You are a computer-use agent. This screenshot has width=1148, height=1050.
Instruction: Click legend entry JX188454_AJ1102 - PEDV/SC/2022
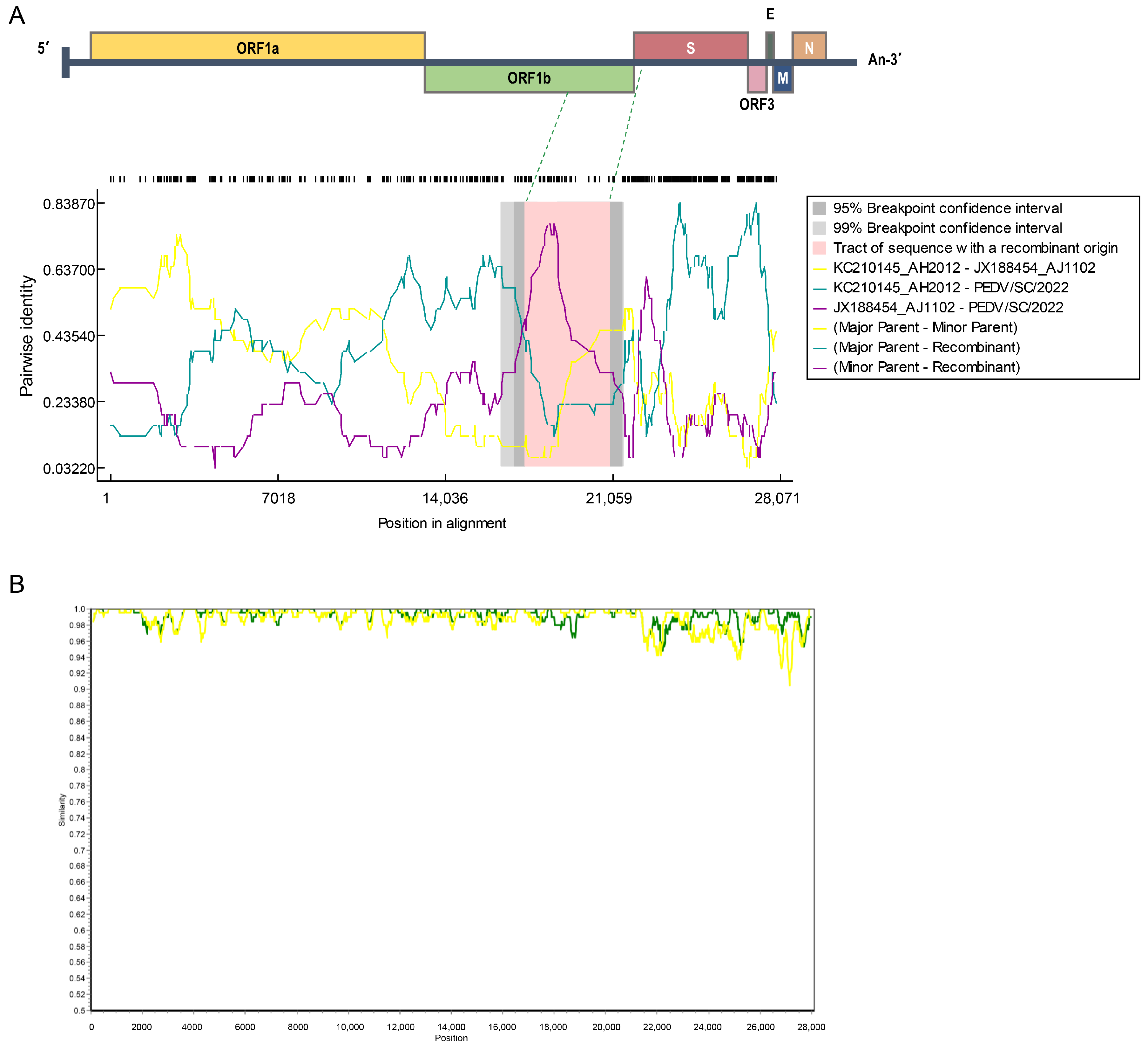click(948, 308)
